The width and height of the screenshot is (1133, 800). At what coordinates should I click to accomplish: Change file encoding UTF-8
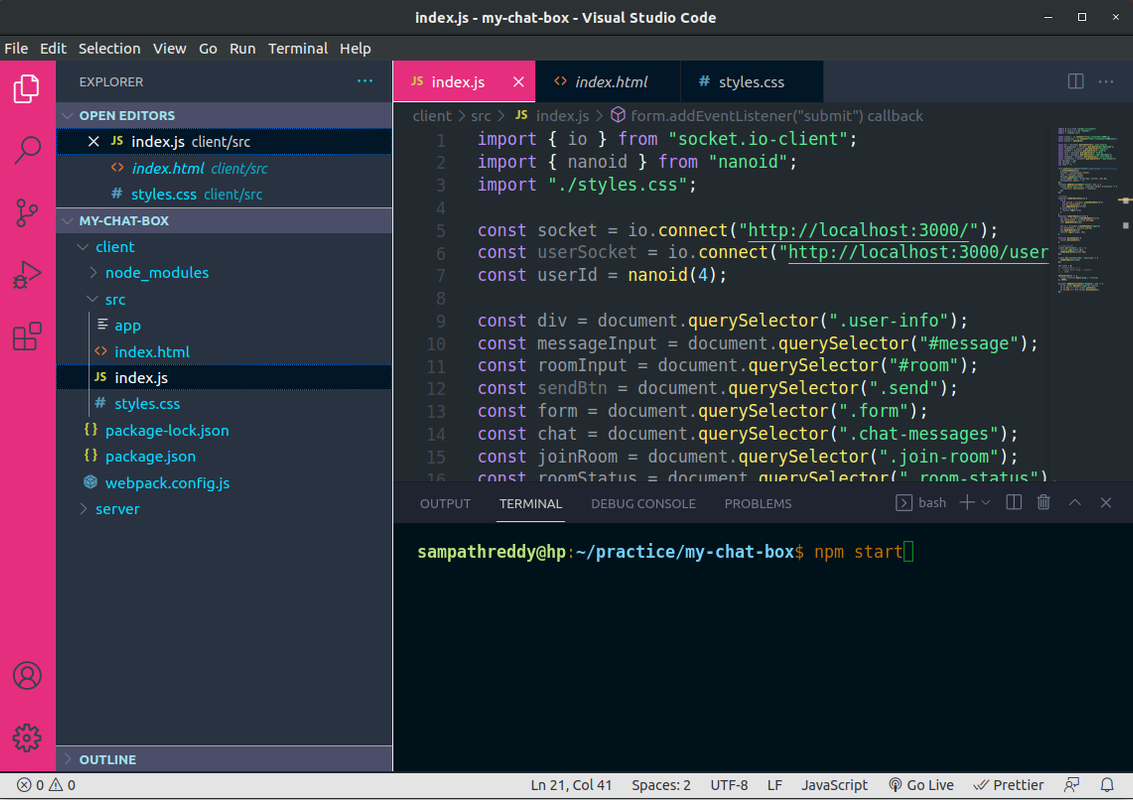pos(728,785)
